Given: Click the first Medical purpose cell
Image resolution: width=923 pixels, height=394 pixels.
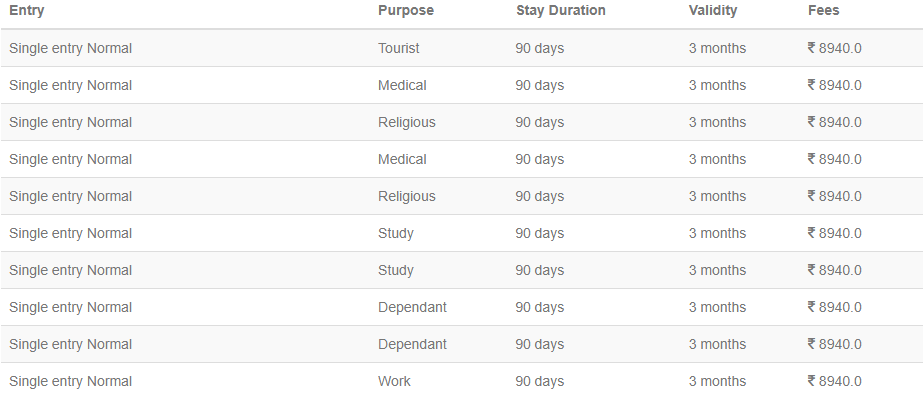Looking at the screenshot, I should click(x=402, y=85).
